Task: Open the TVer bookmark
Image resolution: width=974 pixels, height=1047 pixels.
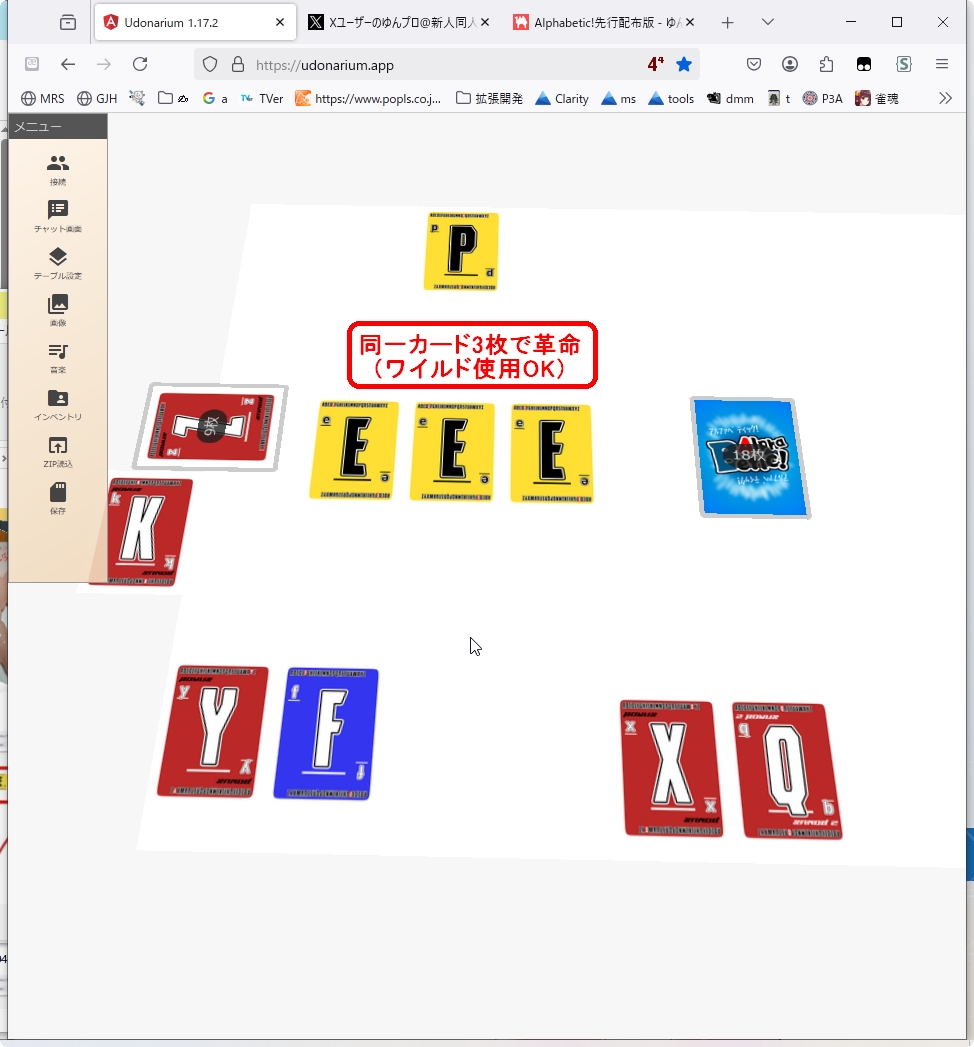Action: tap(262, 99)
